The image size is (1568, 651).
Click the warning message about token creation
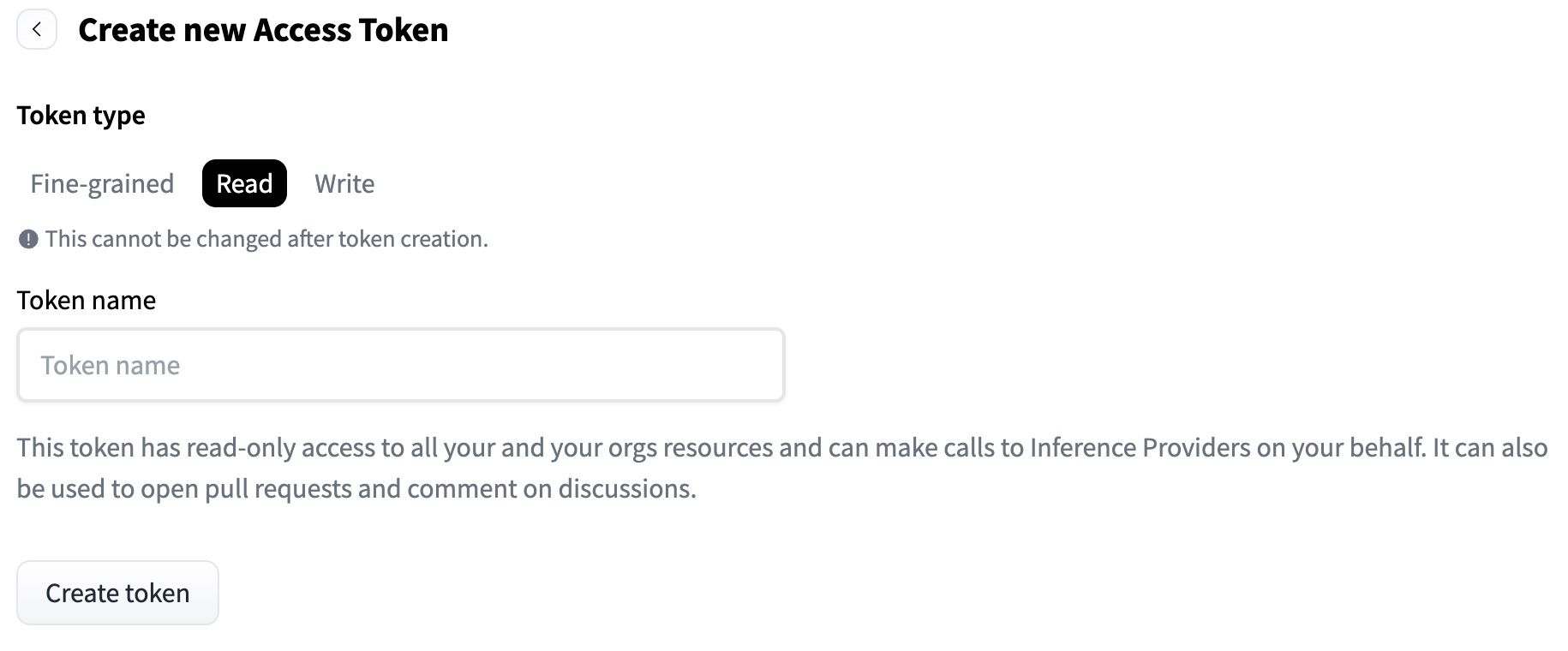tap(266, 239)
